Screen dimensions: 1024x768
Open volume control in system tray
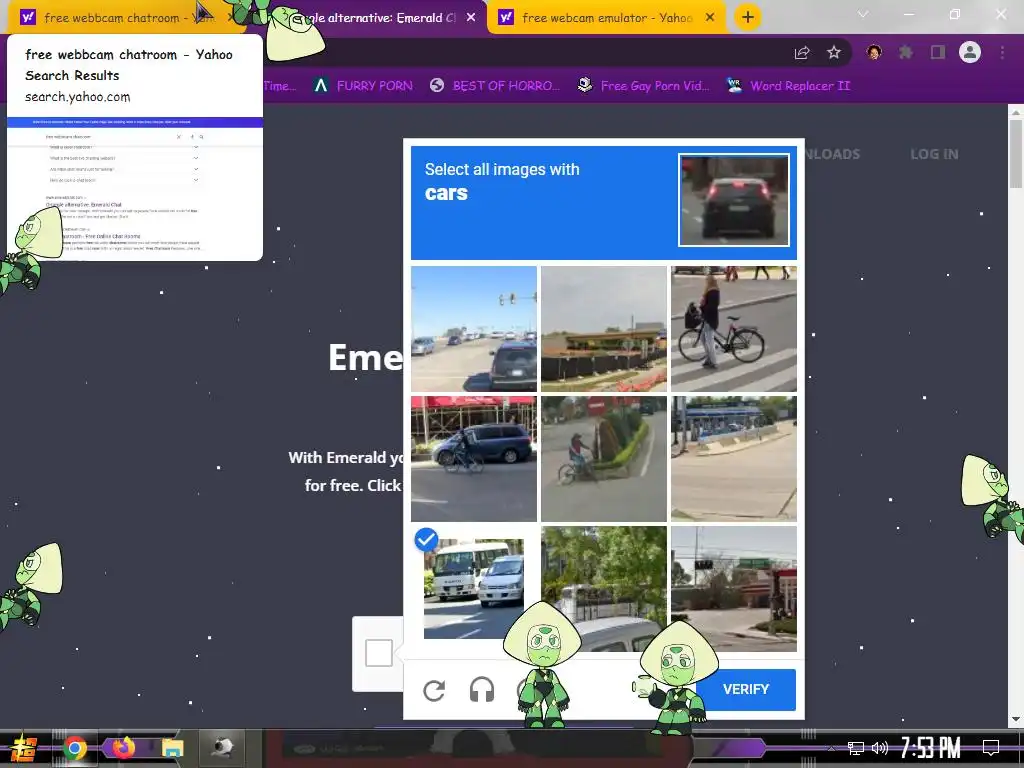tap(880, 748)
